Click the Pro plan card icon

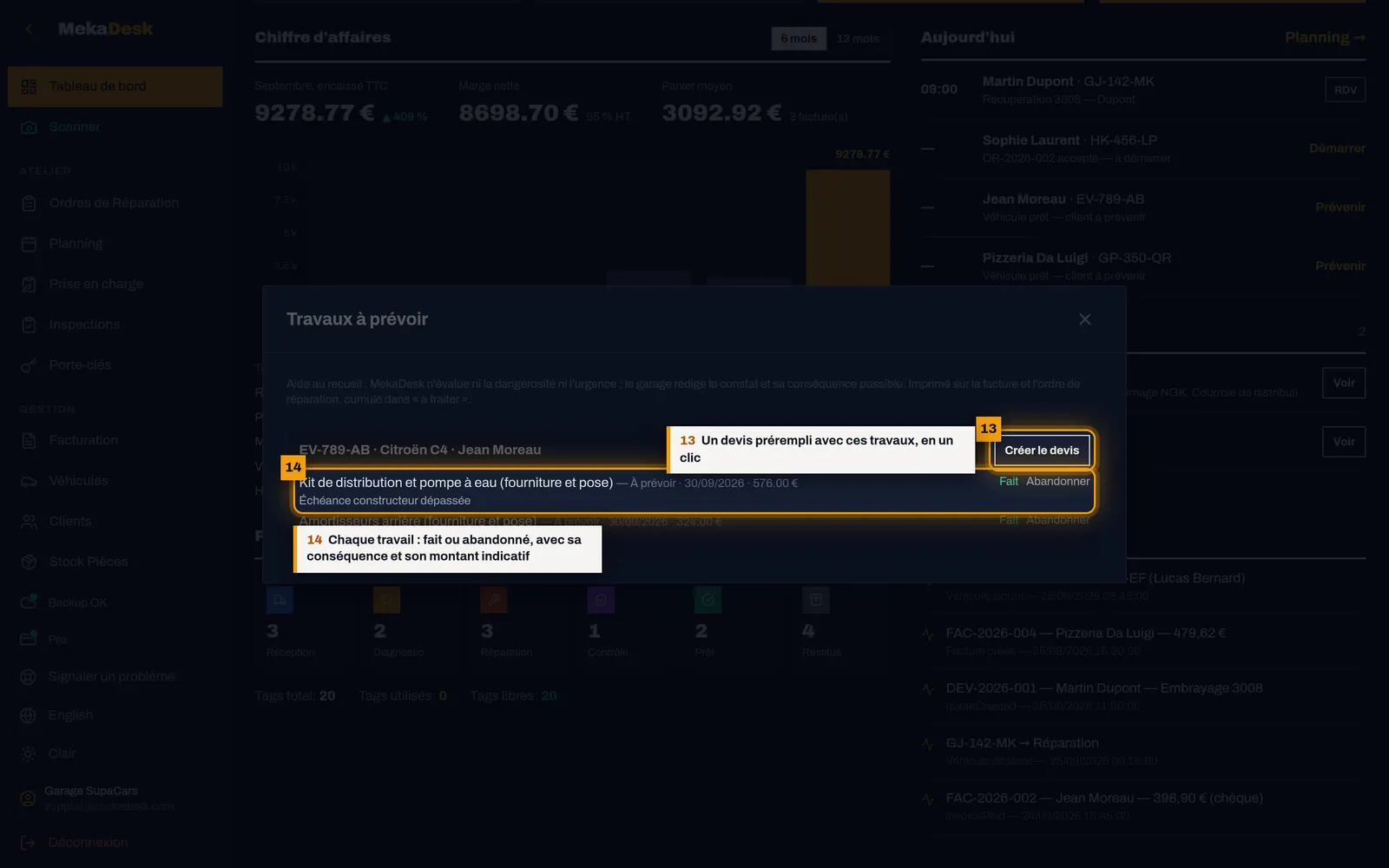point(29,639)
